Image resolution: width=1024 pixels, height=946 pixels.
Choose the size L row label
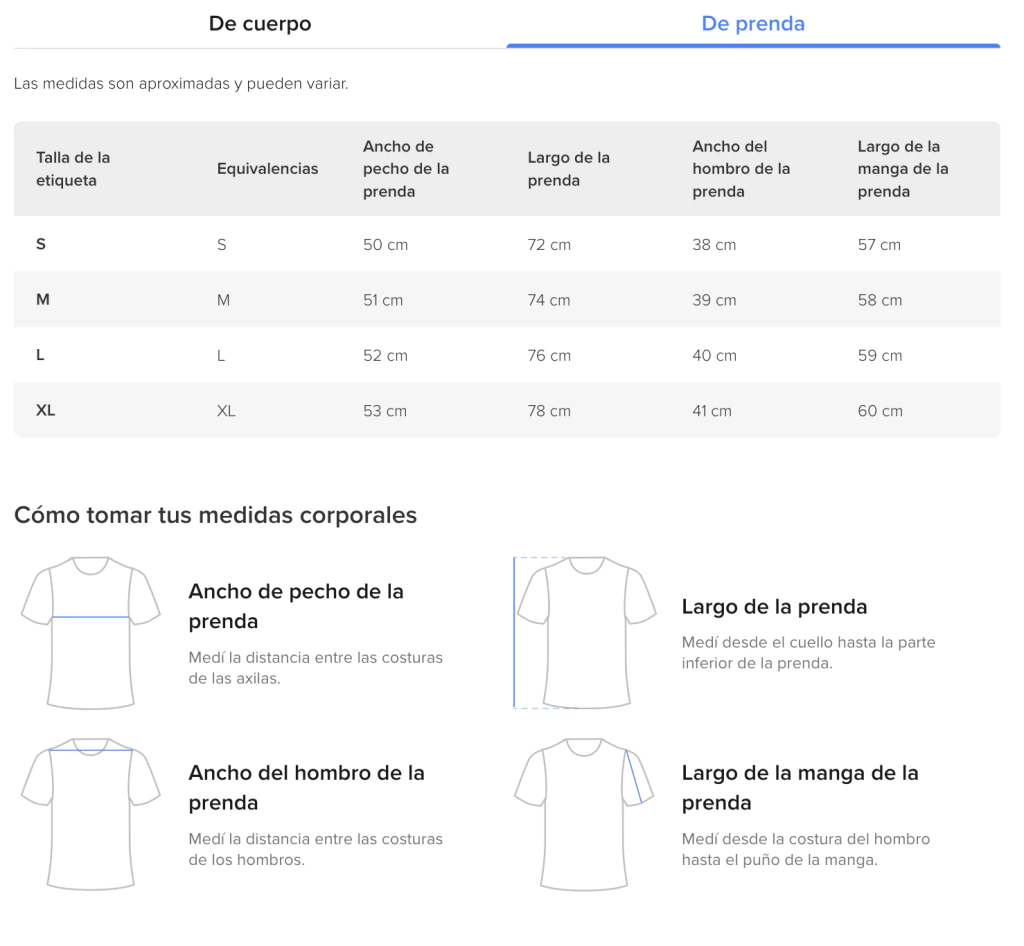[40, 355]
